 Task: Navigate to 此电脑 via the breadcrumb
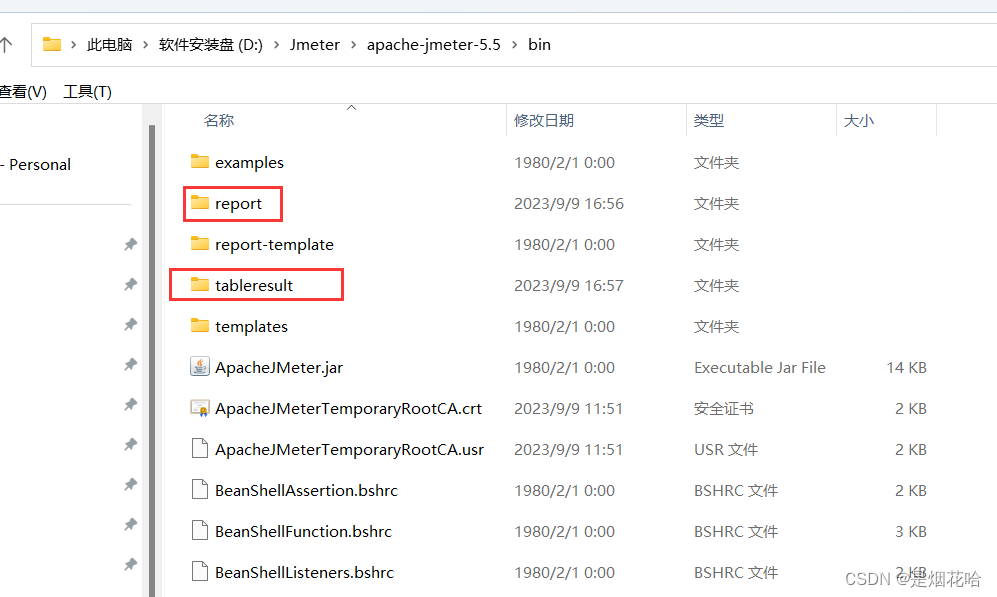[x=110, y=44]
